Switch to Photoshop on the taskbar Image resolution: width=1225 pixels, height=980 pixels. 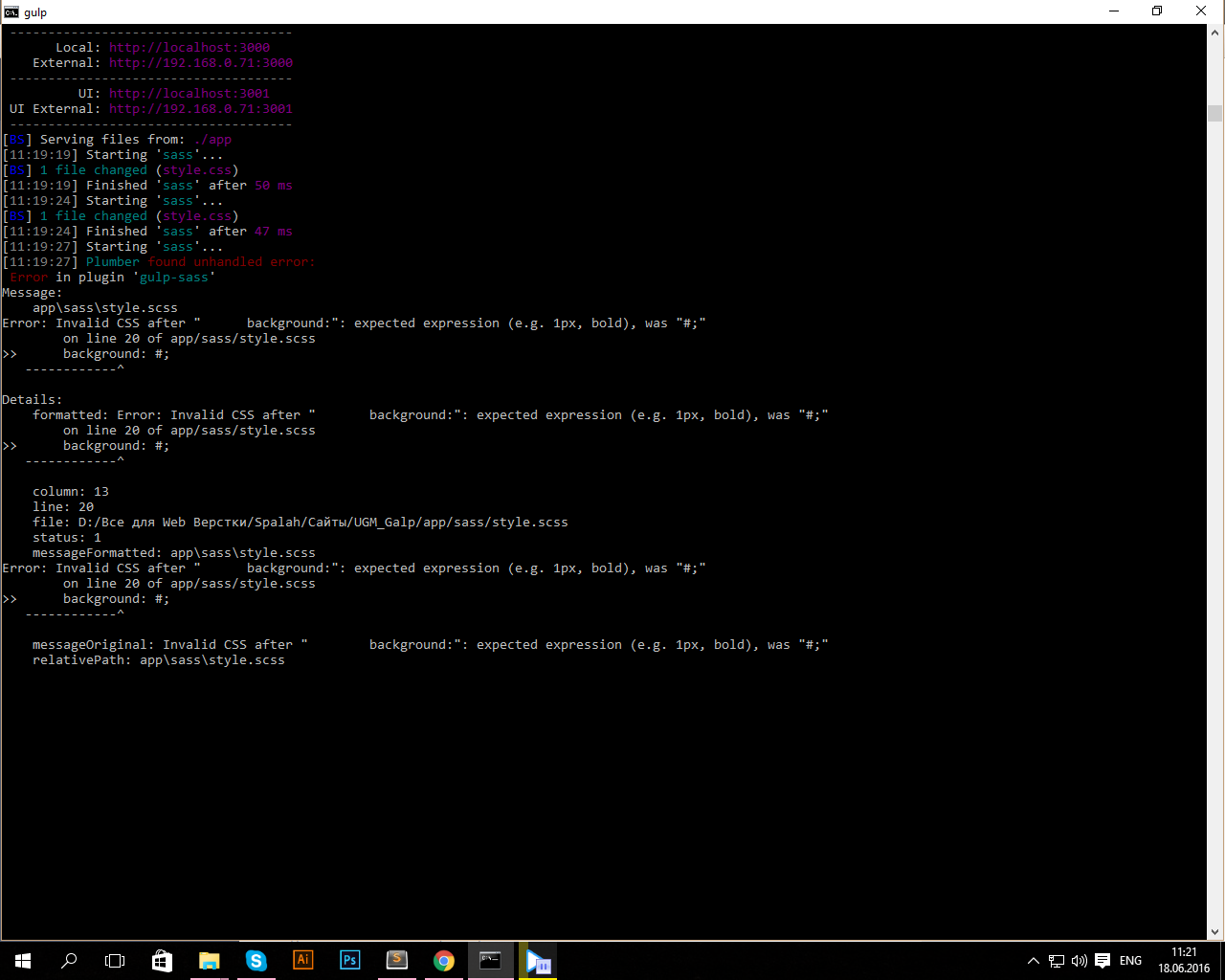349,961
